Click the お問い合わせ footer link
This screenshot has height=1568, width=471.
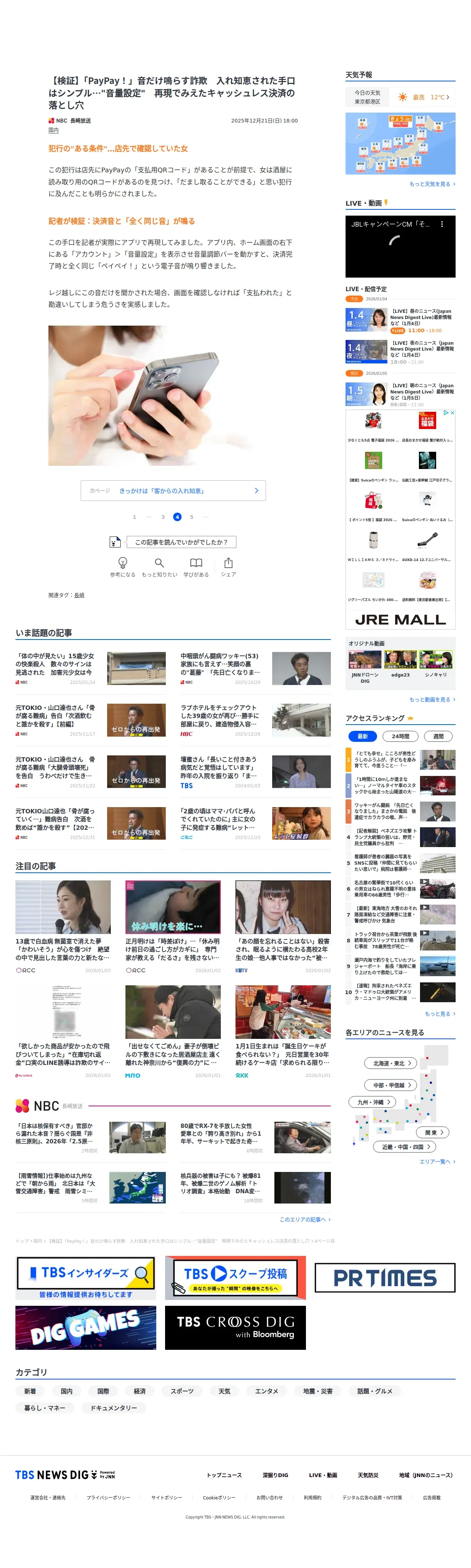click(270, 1497)
